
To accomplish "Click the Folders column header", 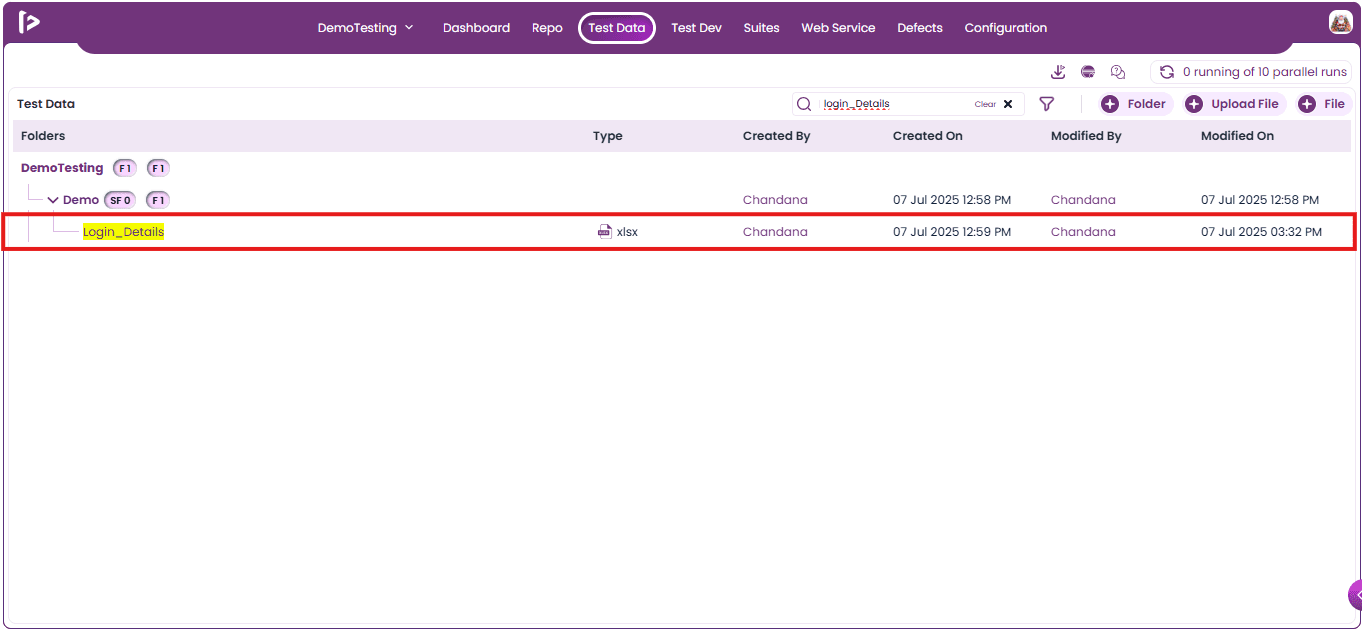I will [43, 136].
